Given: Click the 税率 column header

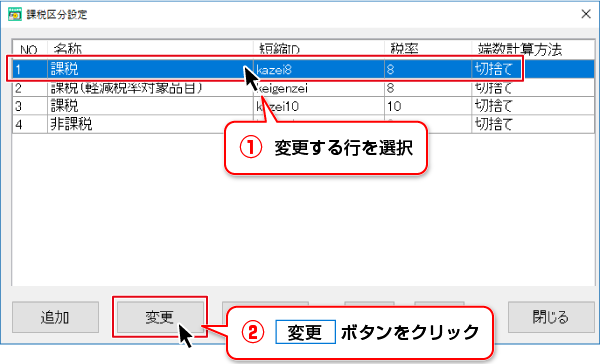Looking at the screenshot, I should [428, 49].
